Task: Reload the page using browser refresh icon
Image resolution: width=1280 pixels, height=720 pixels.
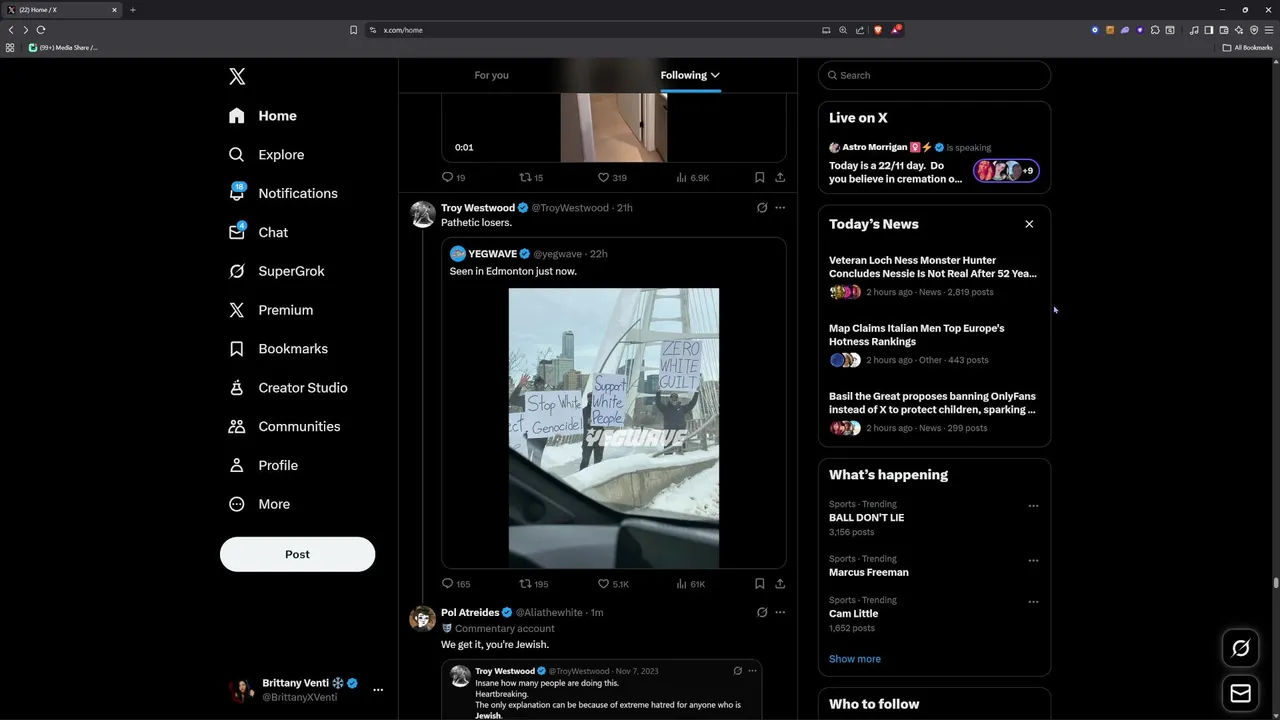Action: (41, 30)
